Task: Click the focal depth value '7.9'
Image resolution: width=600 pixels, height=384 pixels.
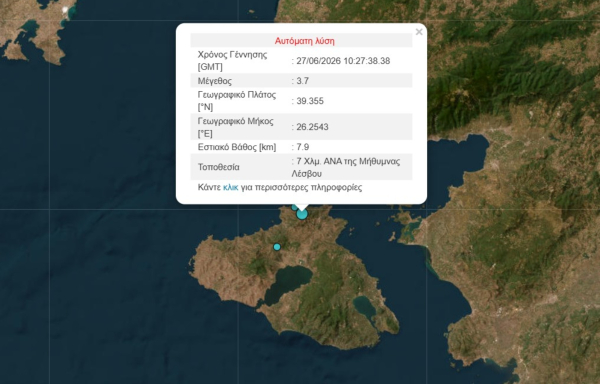Action: [x=302, y=147]
